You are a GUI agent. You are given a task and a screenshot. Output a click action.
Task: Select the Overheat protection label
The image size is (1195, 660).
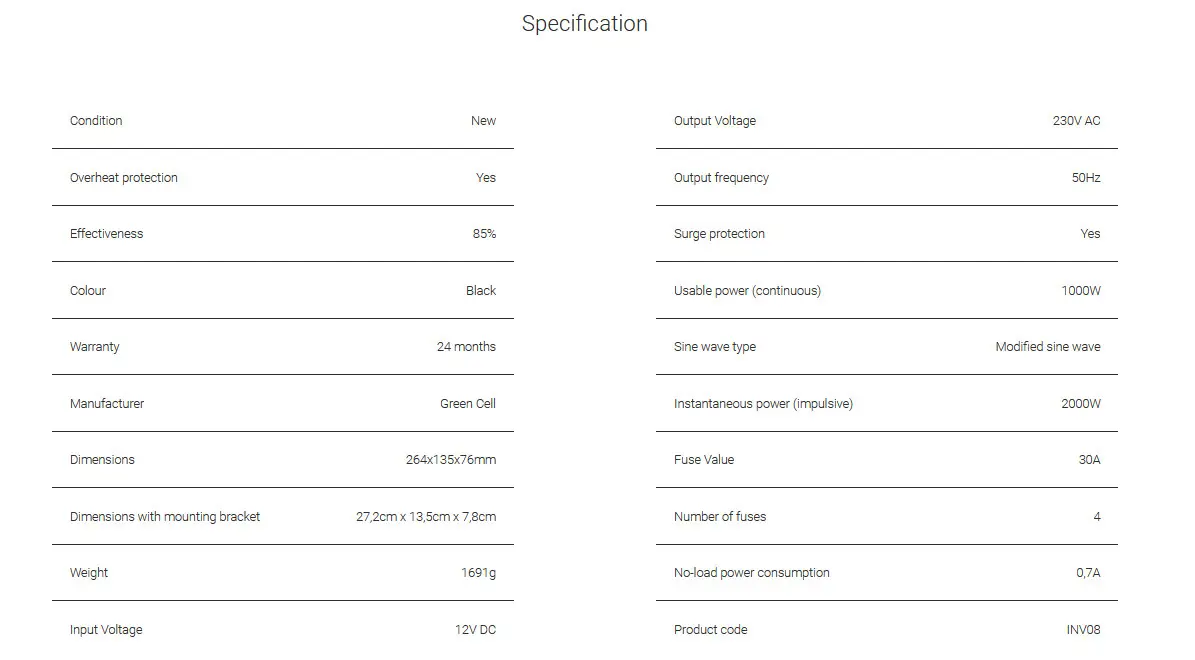(x=124, y=178)
